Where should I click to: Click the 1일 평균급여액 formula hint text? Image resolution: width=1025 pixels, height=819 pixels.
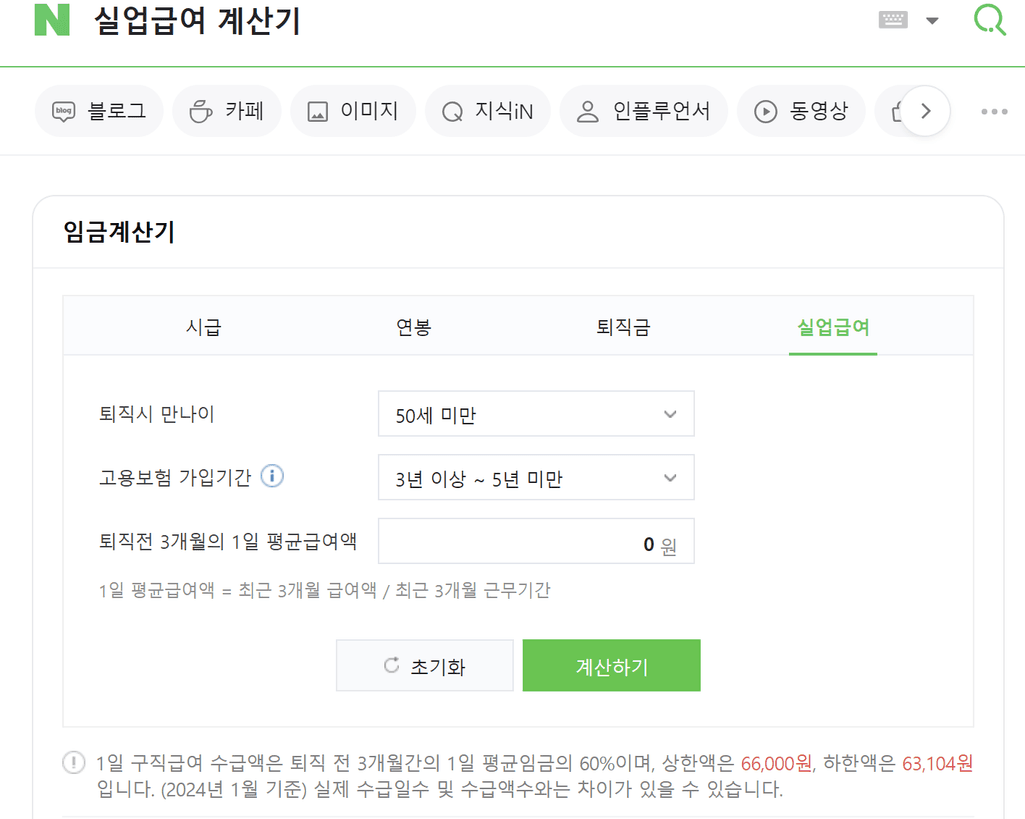324,590
